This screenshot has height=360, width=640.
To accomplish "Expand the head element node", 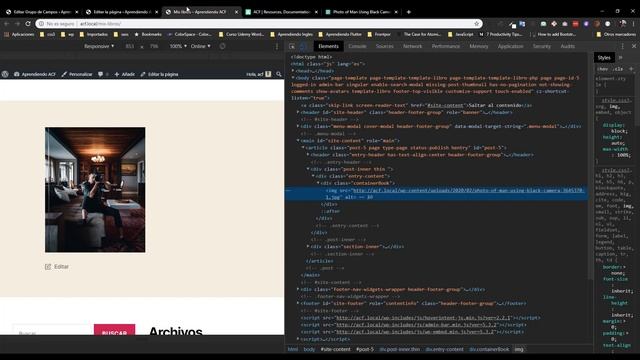I will click(293, 71).
